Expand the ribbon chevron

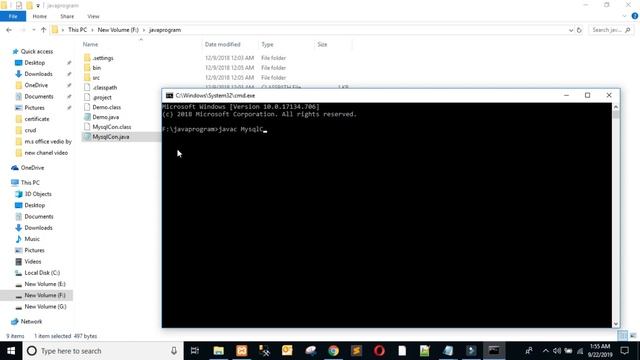pos(624,16)
